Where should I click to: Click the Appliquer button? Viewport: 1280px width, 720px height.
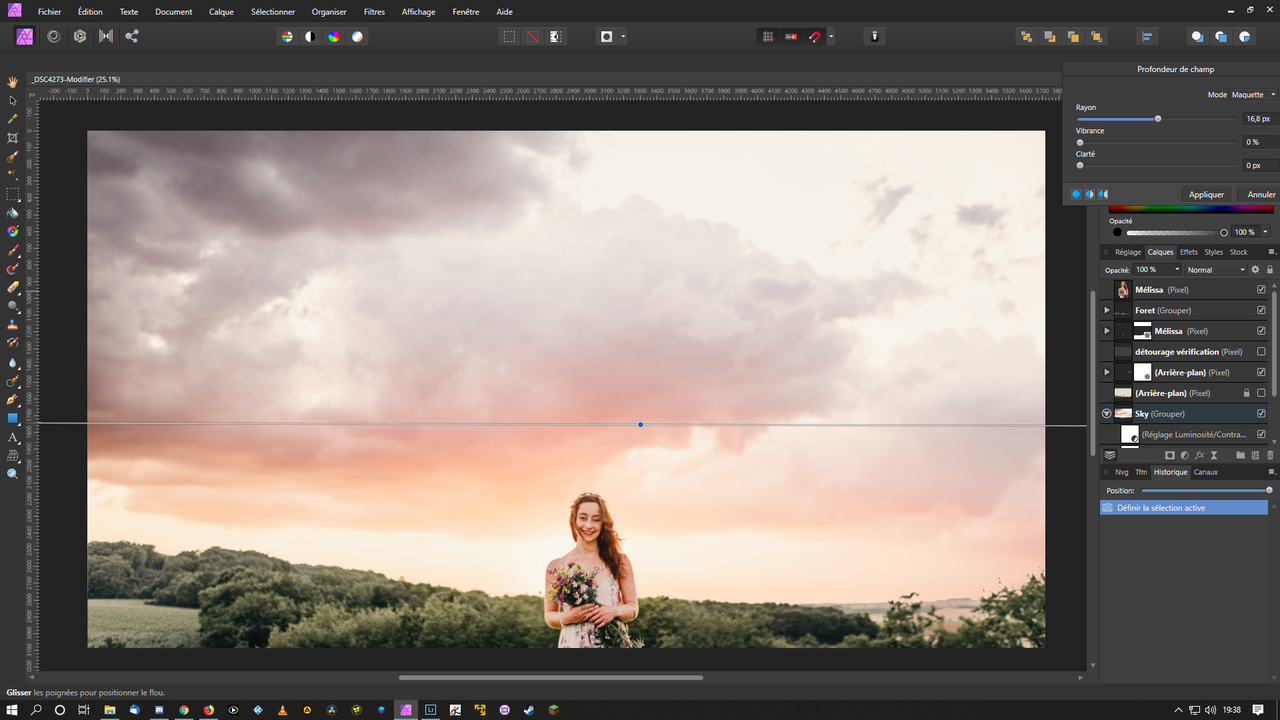[x=1206, y=194]
